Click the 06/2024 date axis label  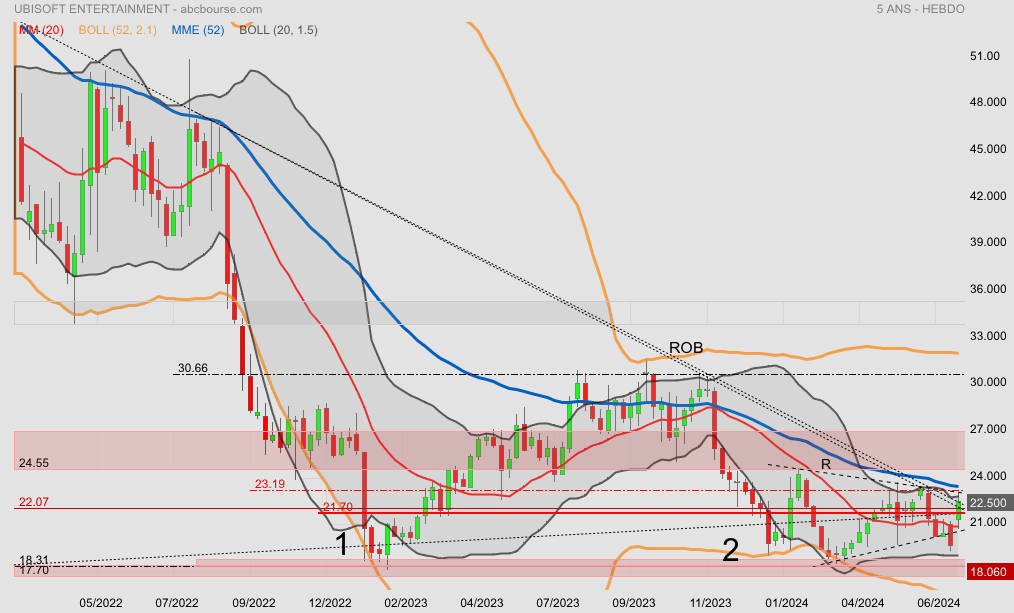pos(938,603)
